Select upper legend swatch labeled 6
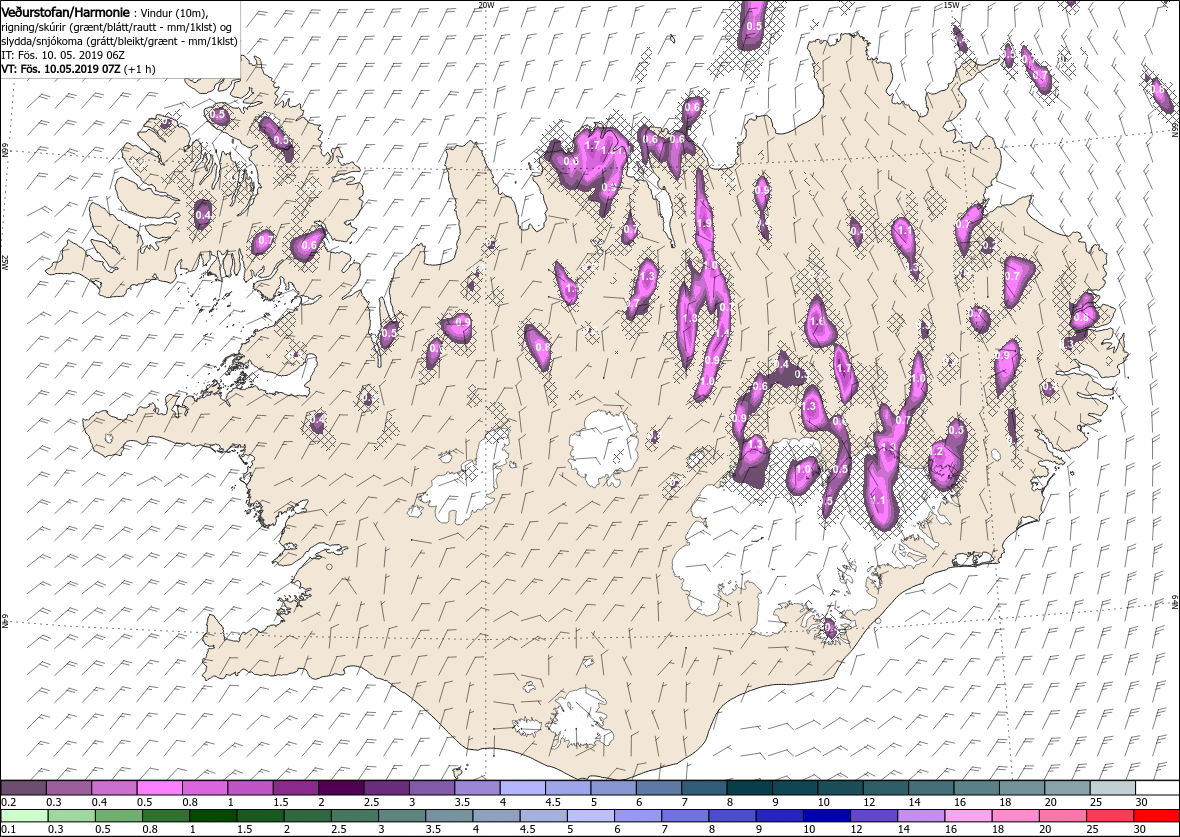This screenshot has width=1180, height=837. click(658, 788)
